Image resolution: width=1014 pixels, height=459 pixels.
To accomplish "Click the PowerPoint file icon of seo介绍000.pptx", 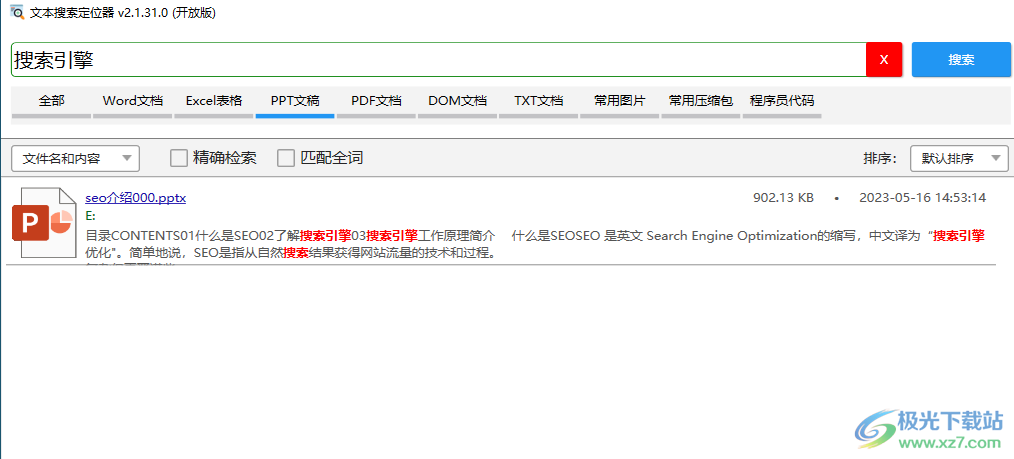I will (x=43, y=222).
